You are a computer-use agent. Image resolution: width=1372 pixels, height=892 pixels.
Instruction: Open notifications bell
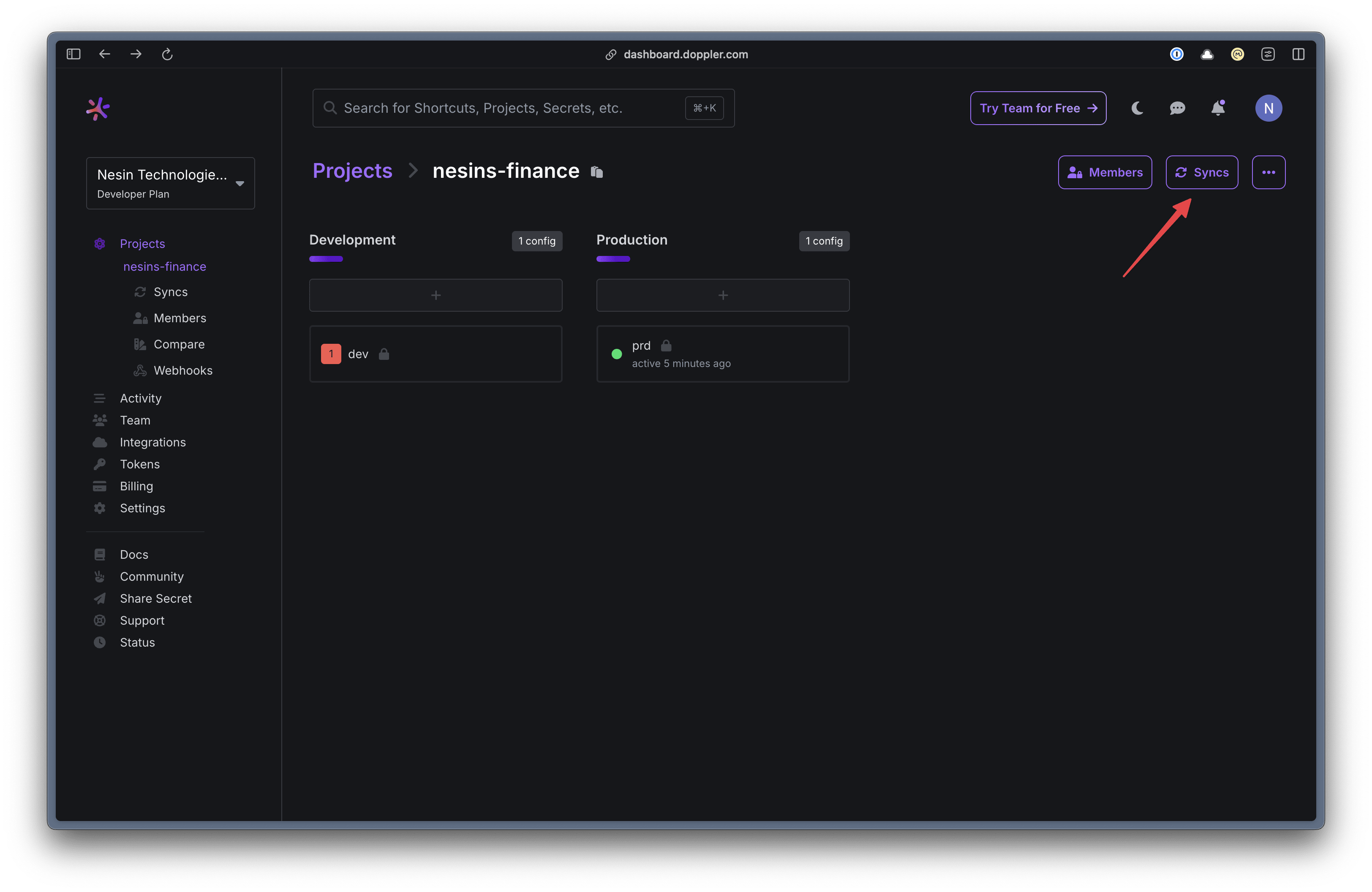click(x=1217, y=108)
